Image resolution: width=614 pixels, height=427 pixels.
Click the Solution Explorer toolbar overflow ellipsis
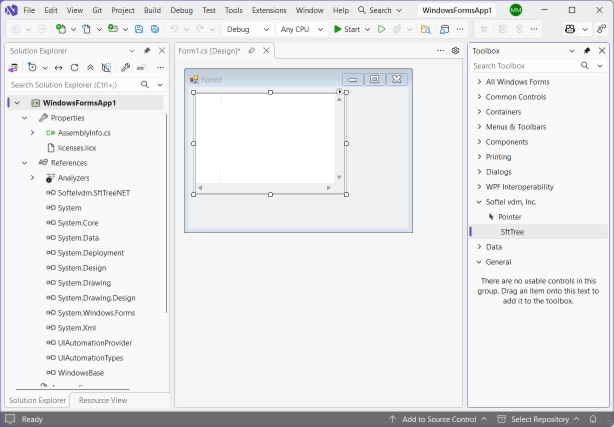(161, 68)
